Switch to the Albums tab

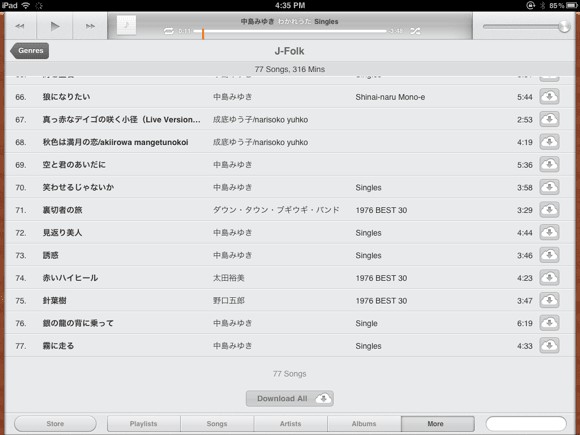point(364,424)
